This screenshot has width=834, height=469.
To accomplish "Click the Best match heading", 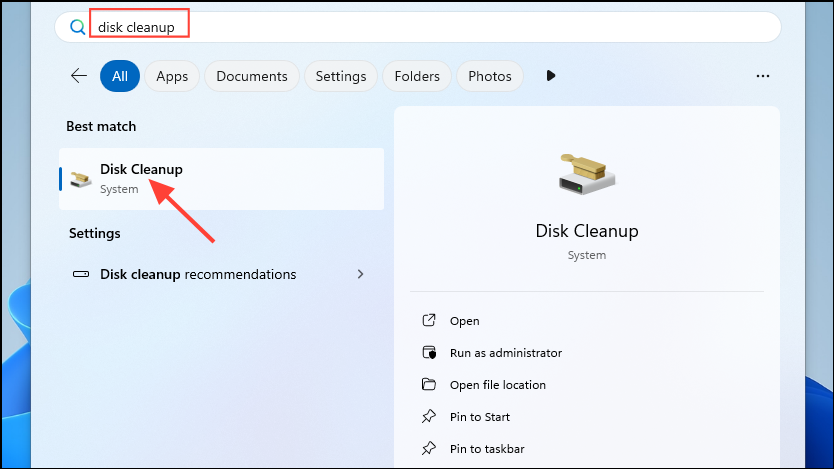I will click(101, 127).
